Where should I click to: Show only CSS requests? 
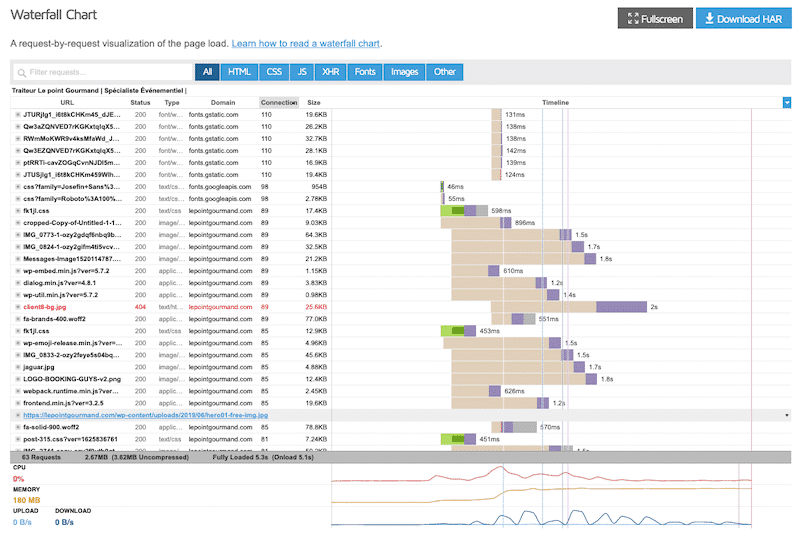pyautogui.click(x=273, y=72)
